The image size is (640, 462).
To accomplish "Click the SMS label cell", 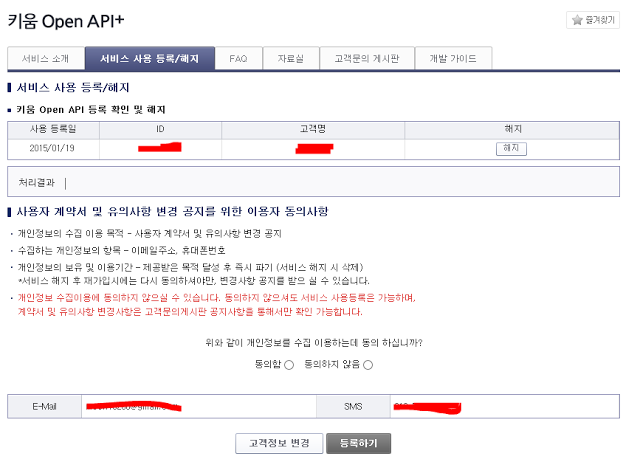I will [x=353, y=406].
